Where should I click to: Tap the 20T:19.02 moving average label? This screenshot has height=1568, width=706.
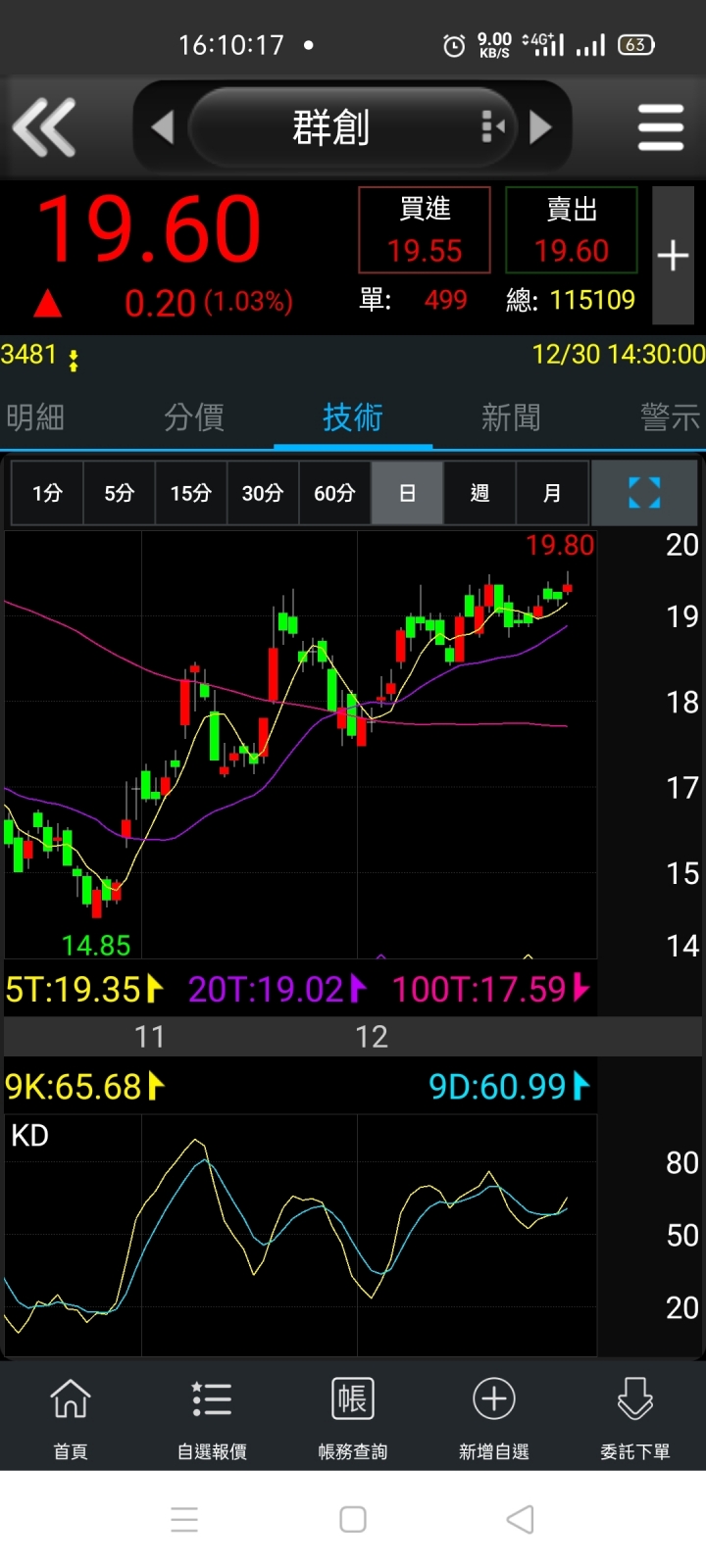pos(277,989)
